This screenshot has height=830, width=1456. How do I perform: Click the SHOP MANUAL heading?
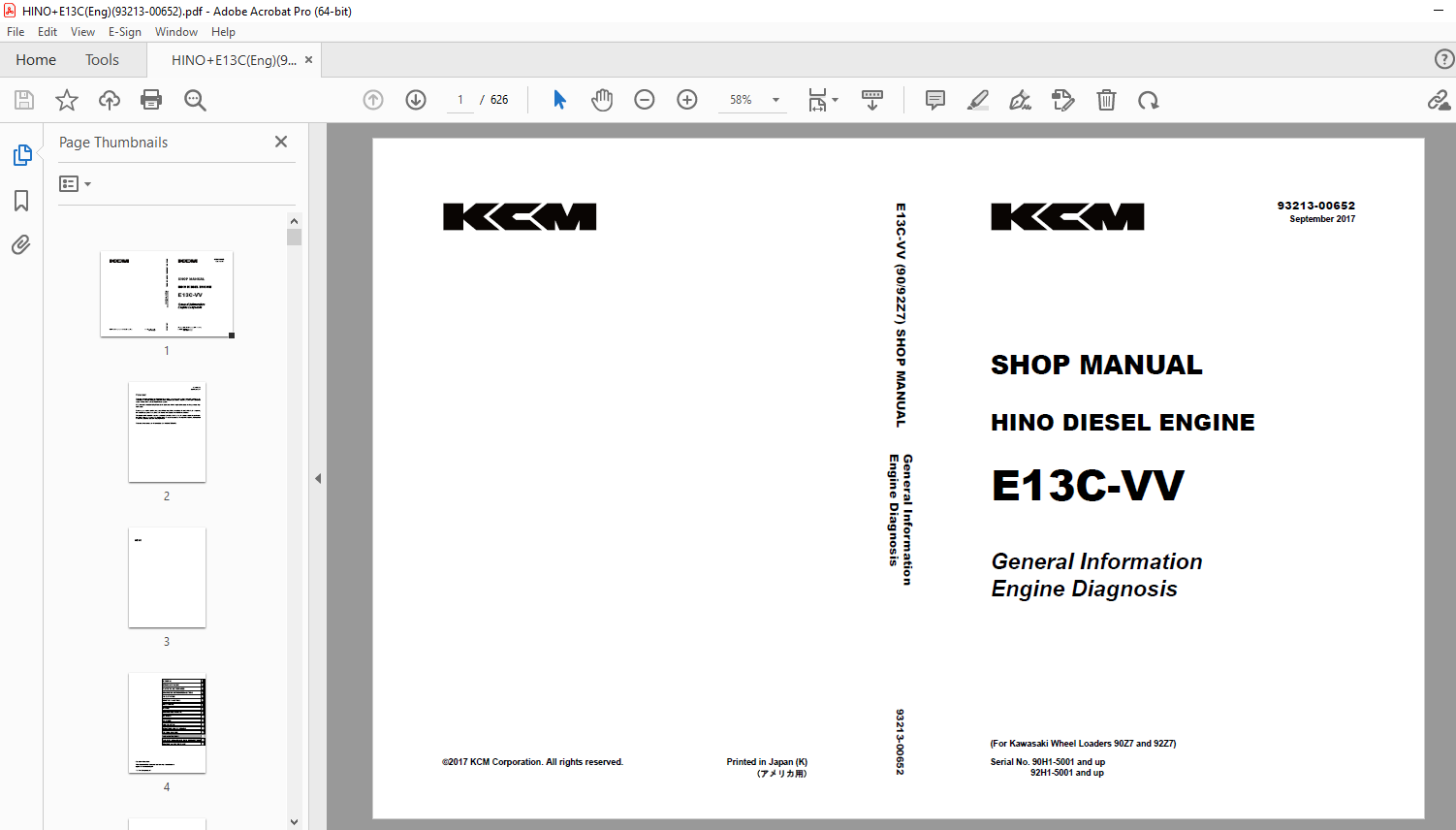(x=1096, y=365)
